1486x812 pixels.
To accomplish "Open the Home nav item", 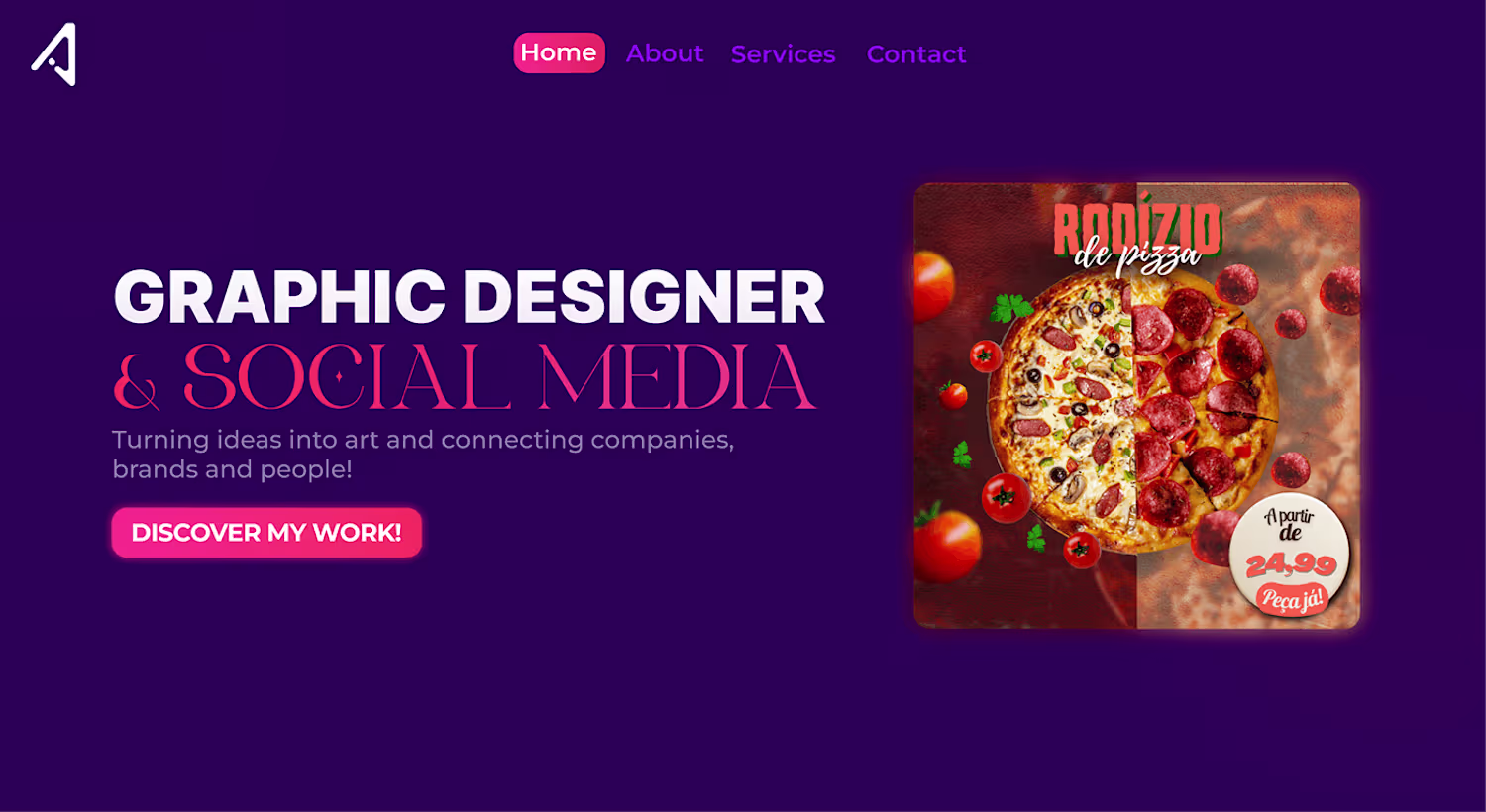I will pos(559,52).
